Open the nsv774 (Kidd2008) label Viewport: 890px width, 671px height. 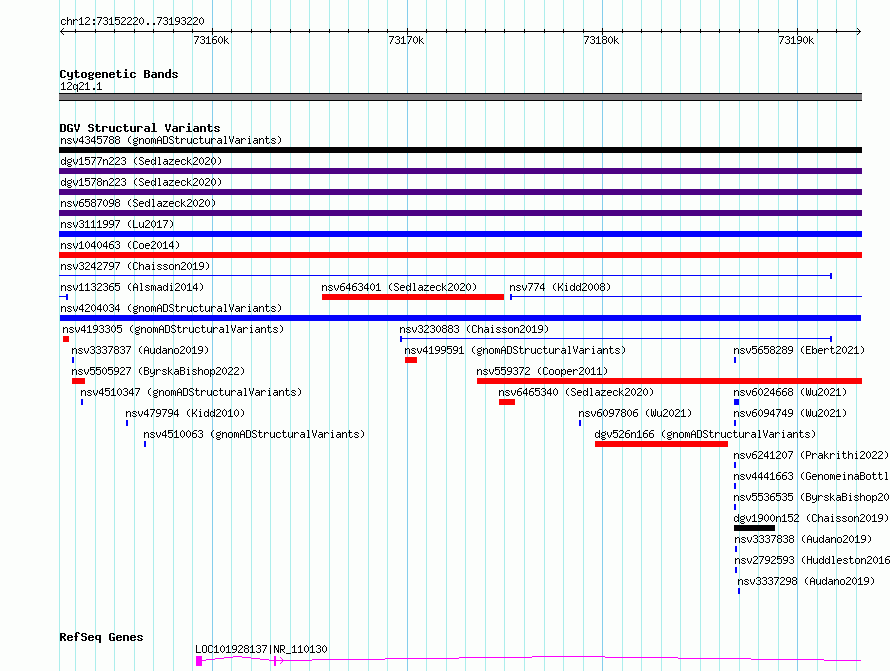(x=560, y=287)
